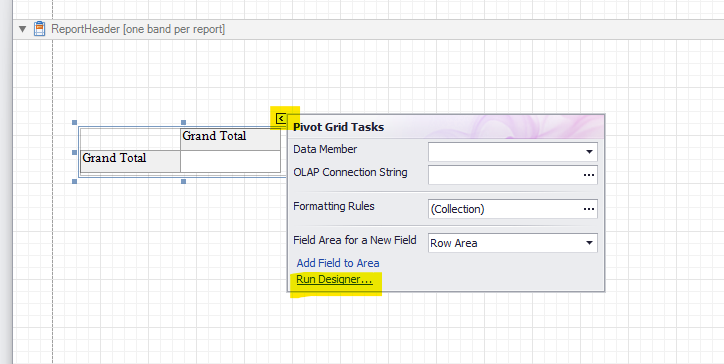Screen dimensions: 724x364
Task: Collapse the ReportHeader band triangle
Action: pyautogui.click(x=23, y=30)
